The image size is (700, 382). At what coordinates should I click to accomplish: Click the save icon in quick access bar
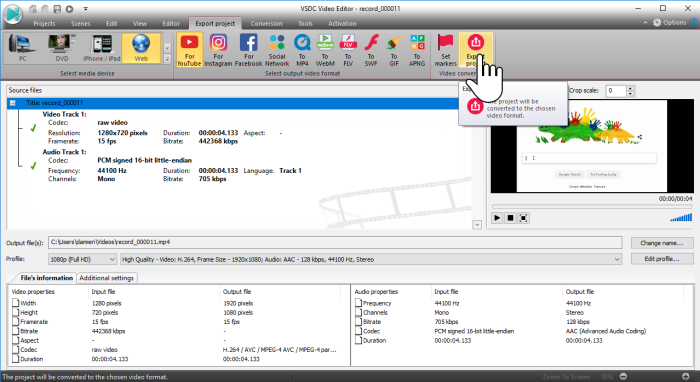[57, 8]
